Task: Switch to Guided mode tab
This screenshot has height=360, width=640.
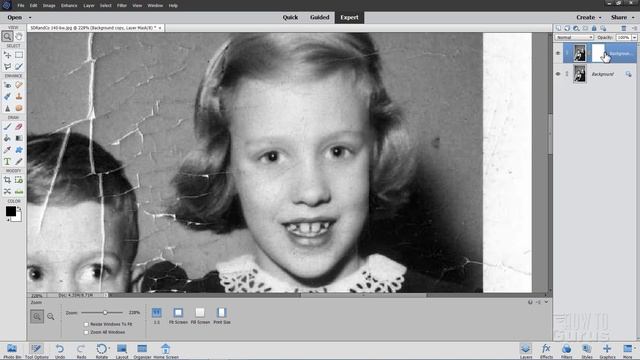Action: pyautogui.click(x=319, y=18)
